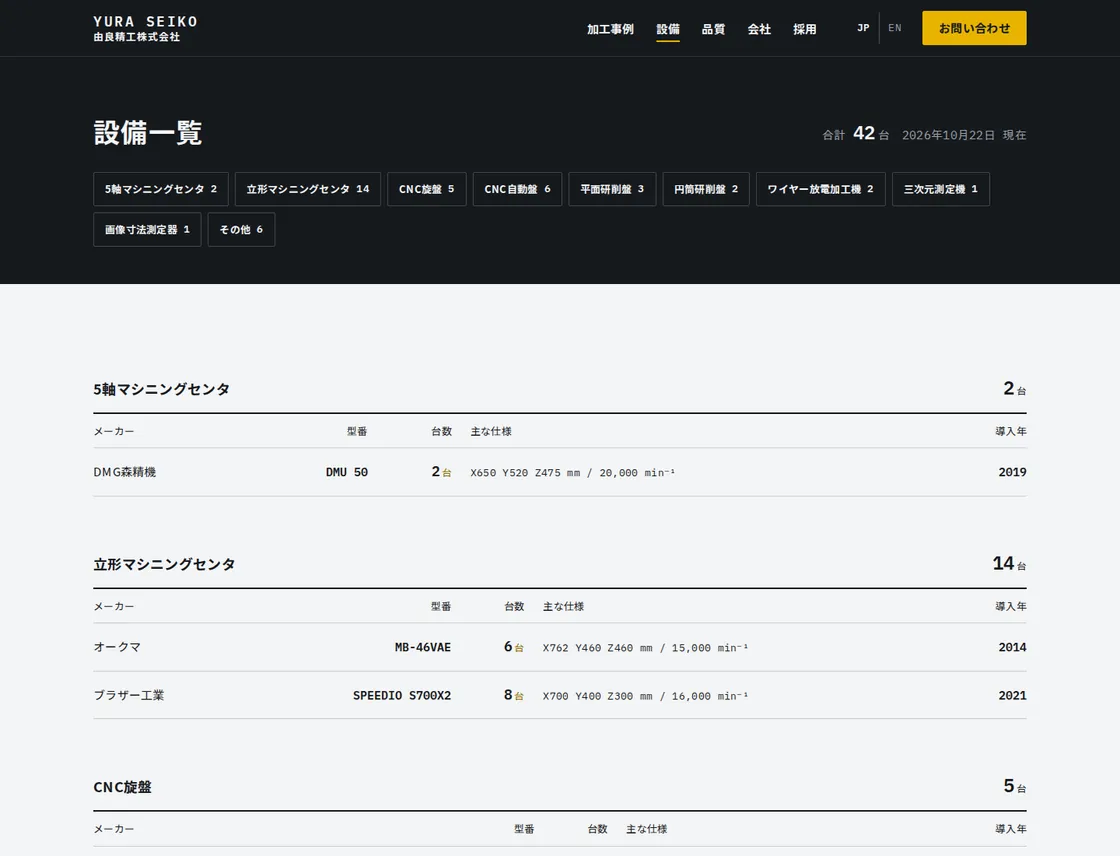Click the 主な仕様 header in 5軸 table
1120x856 pixels.
(x=491, y=432)
